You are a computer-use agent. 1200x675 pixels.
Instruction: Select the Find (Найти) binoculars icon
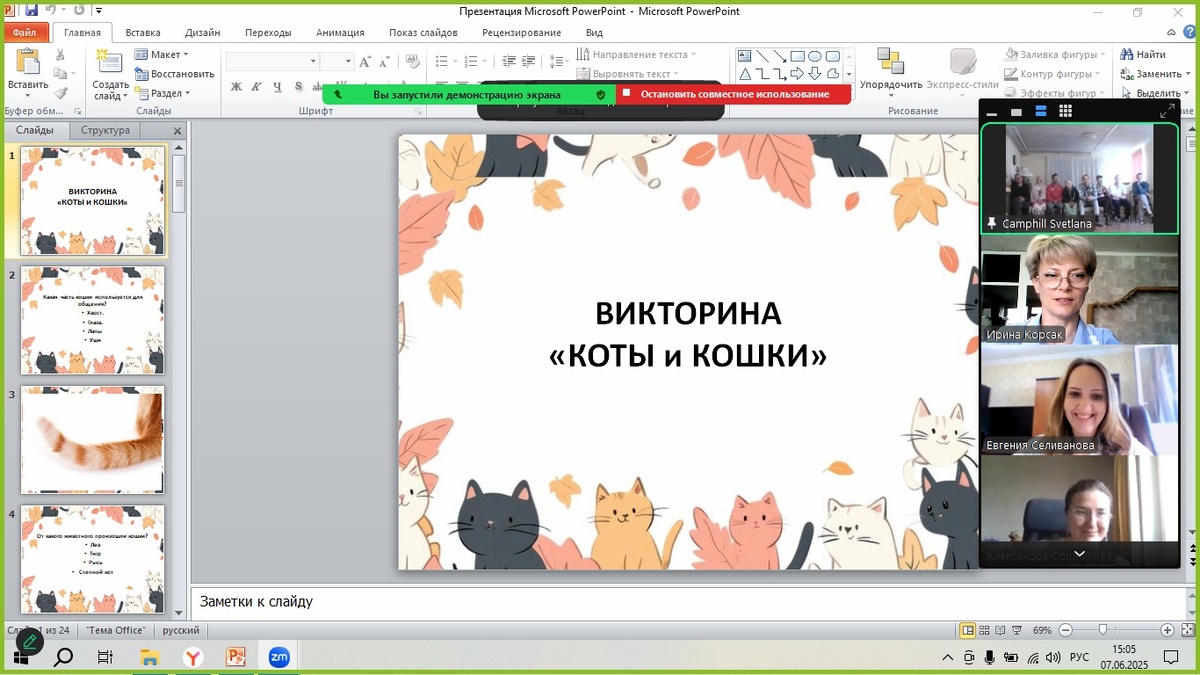1129,53
